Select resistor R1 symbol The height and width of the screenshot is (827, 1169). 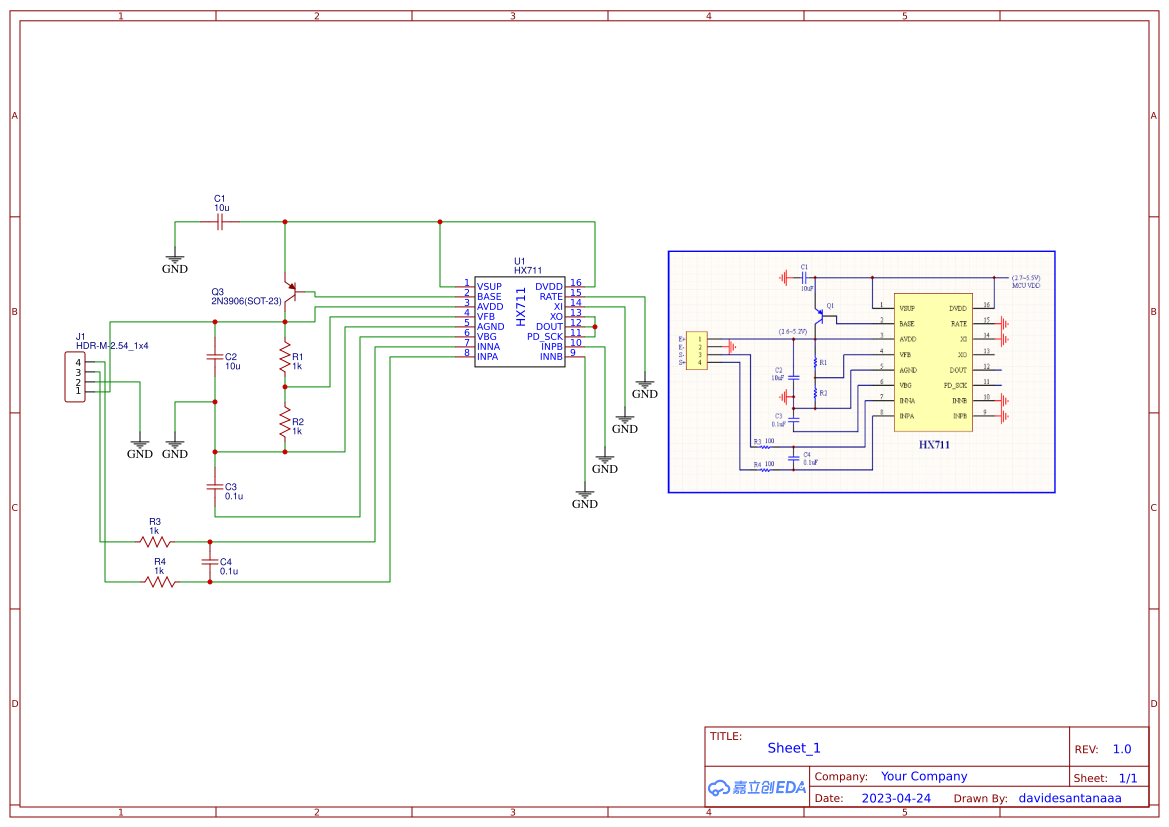[x=285, y=355]
